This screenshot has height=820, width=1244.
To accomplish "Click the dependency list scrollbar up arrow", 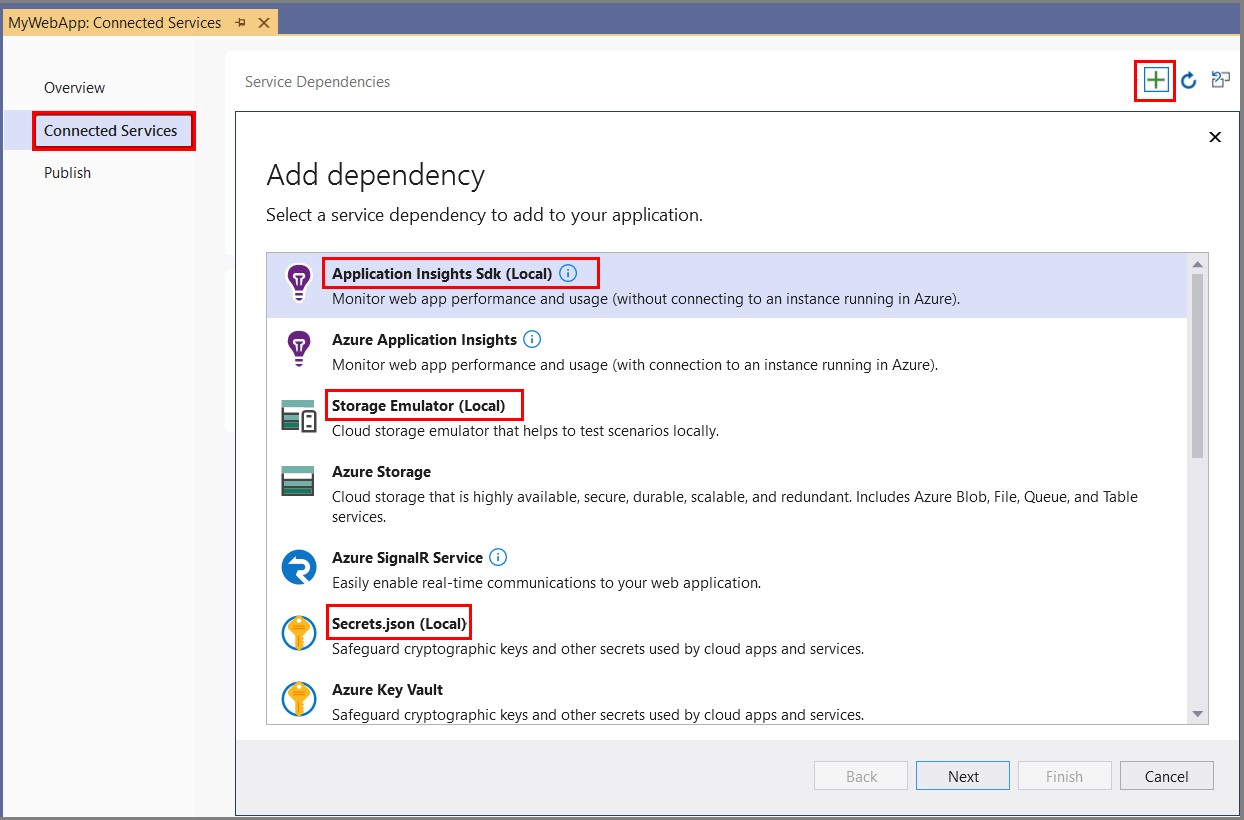I will 1198,263.
